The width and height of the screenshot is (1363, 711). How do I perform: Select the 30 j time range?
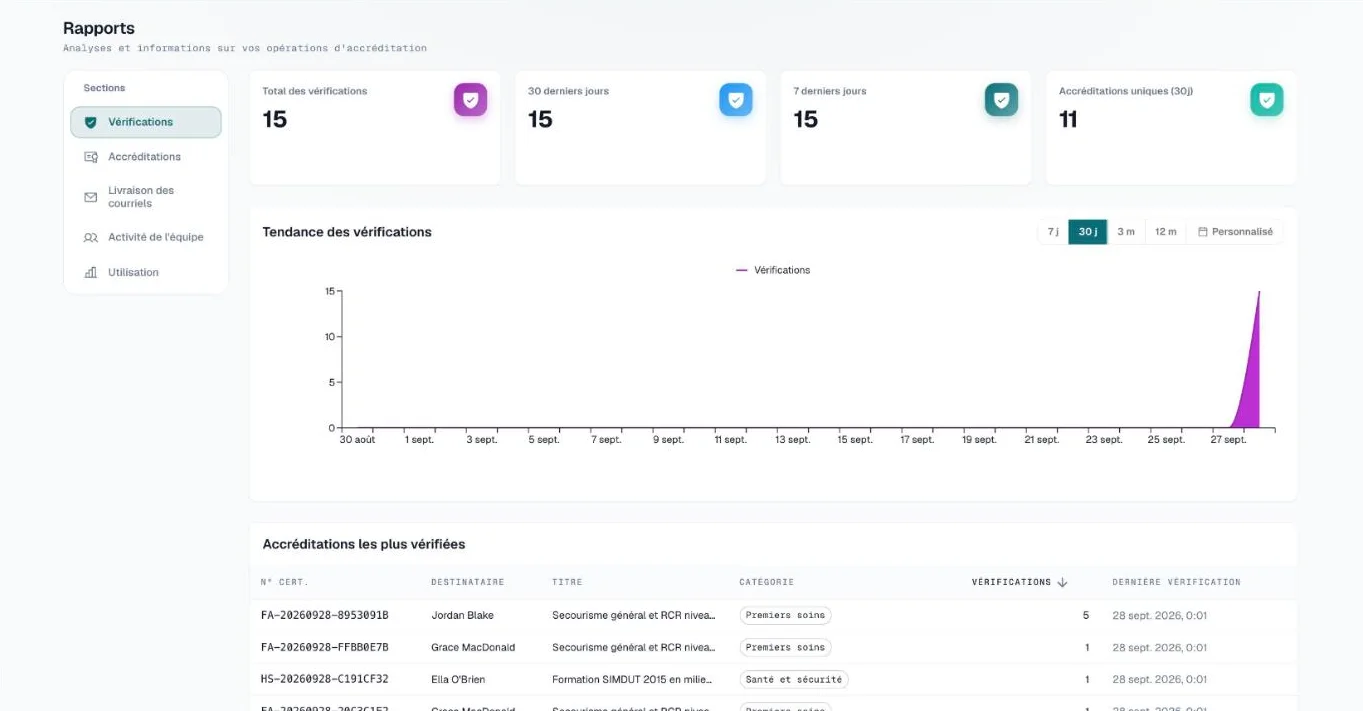pos(1088,232)
